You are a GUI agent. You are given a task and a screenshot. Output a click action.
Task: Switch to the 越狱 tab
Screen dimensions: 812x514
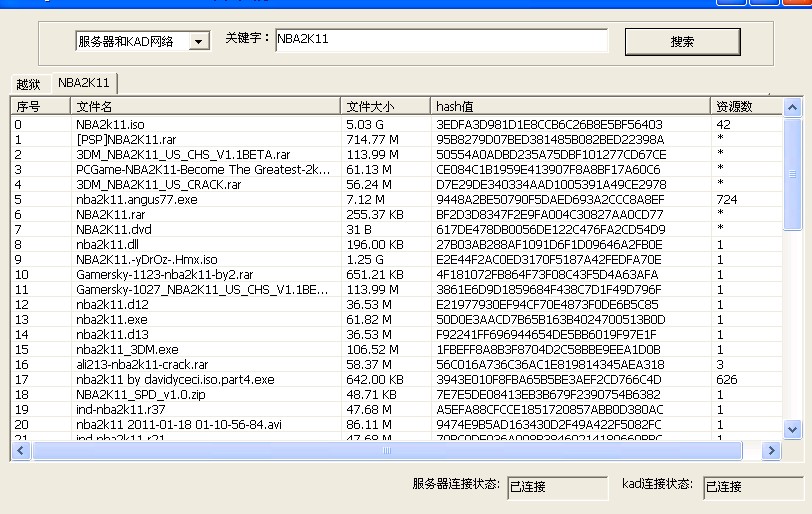tap(28, 84)
